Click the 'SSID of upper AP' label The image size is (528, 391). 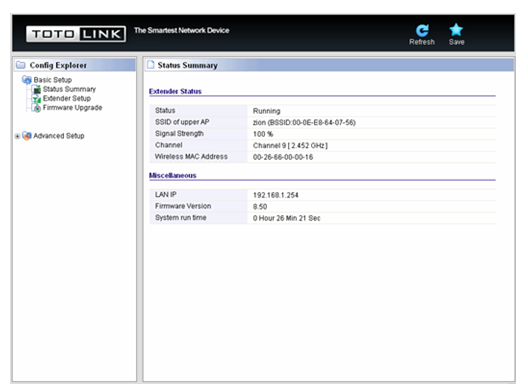pyautogui.click(x=182, y=122)
